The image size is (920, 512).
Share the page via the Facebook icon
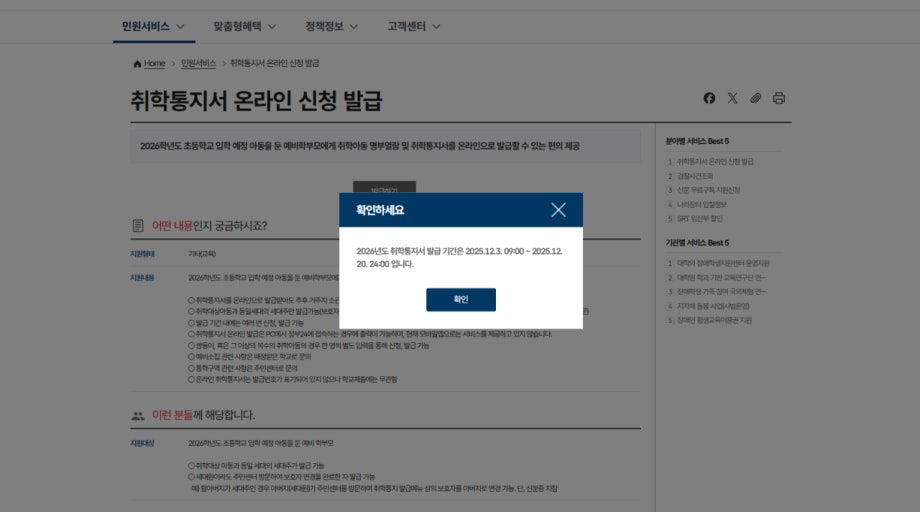tap(709, 98)
